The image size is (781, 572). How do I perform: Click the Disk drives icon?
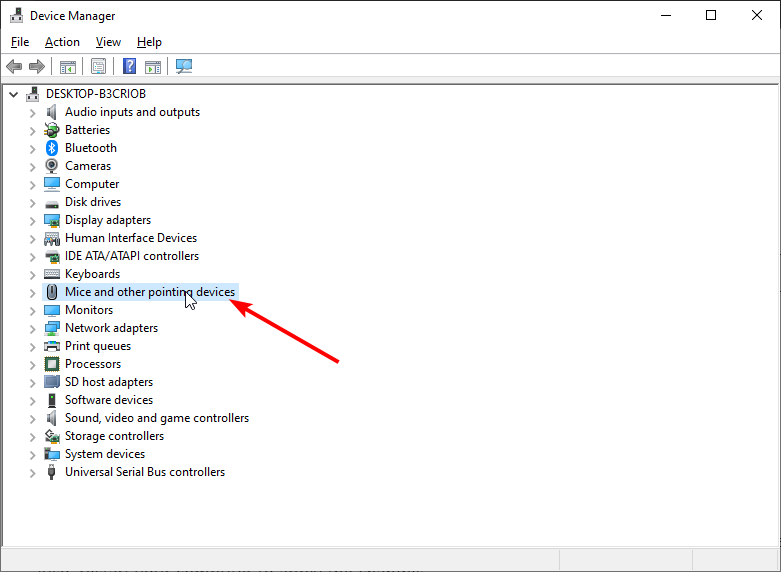(52, 203)
